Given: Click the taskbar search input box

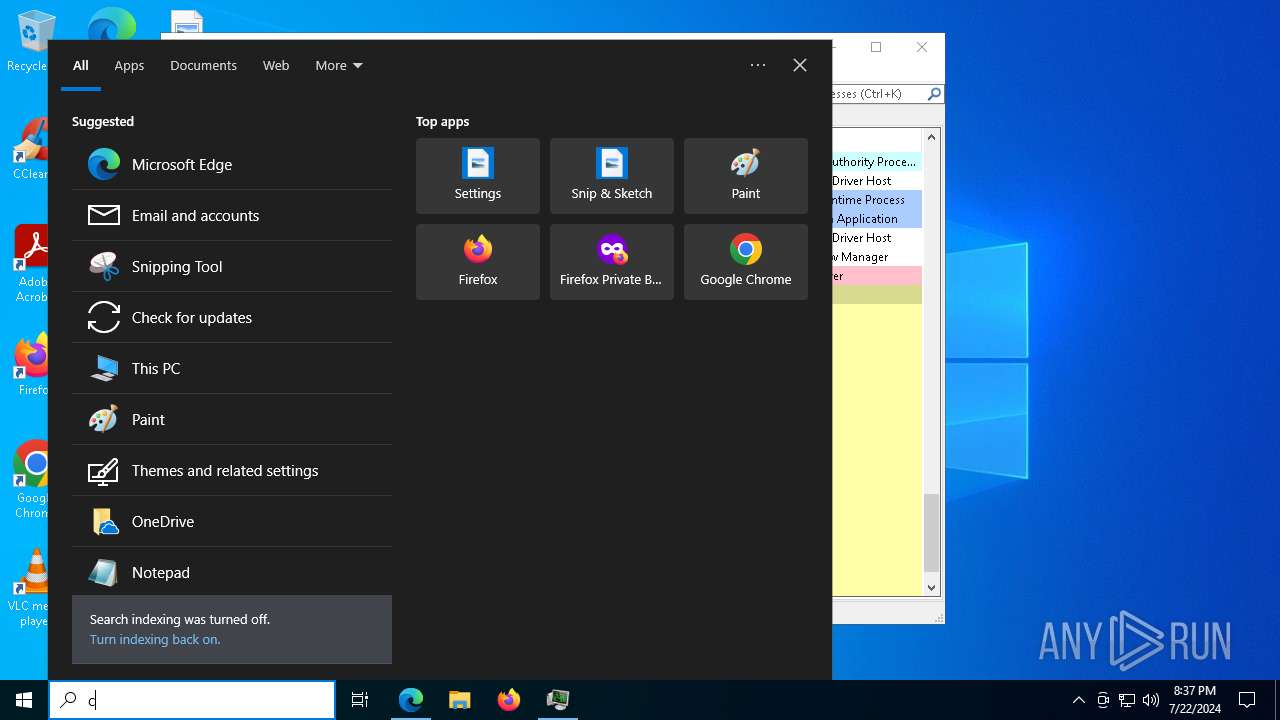Looking at the screenshot, I should [x=192, y=700].
